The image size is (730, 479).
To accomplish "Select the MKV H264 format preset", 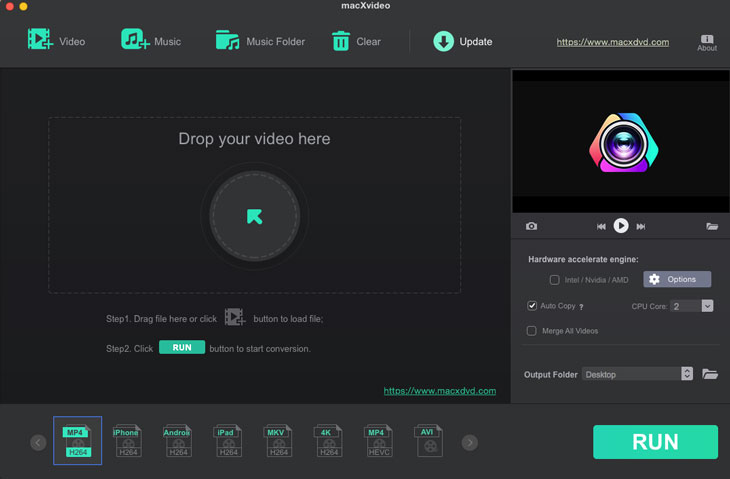I will pyautogui.click(x=277, y=441).
